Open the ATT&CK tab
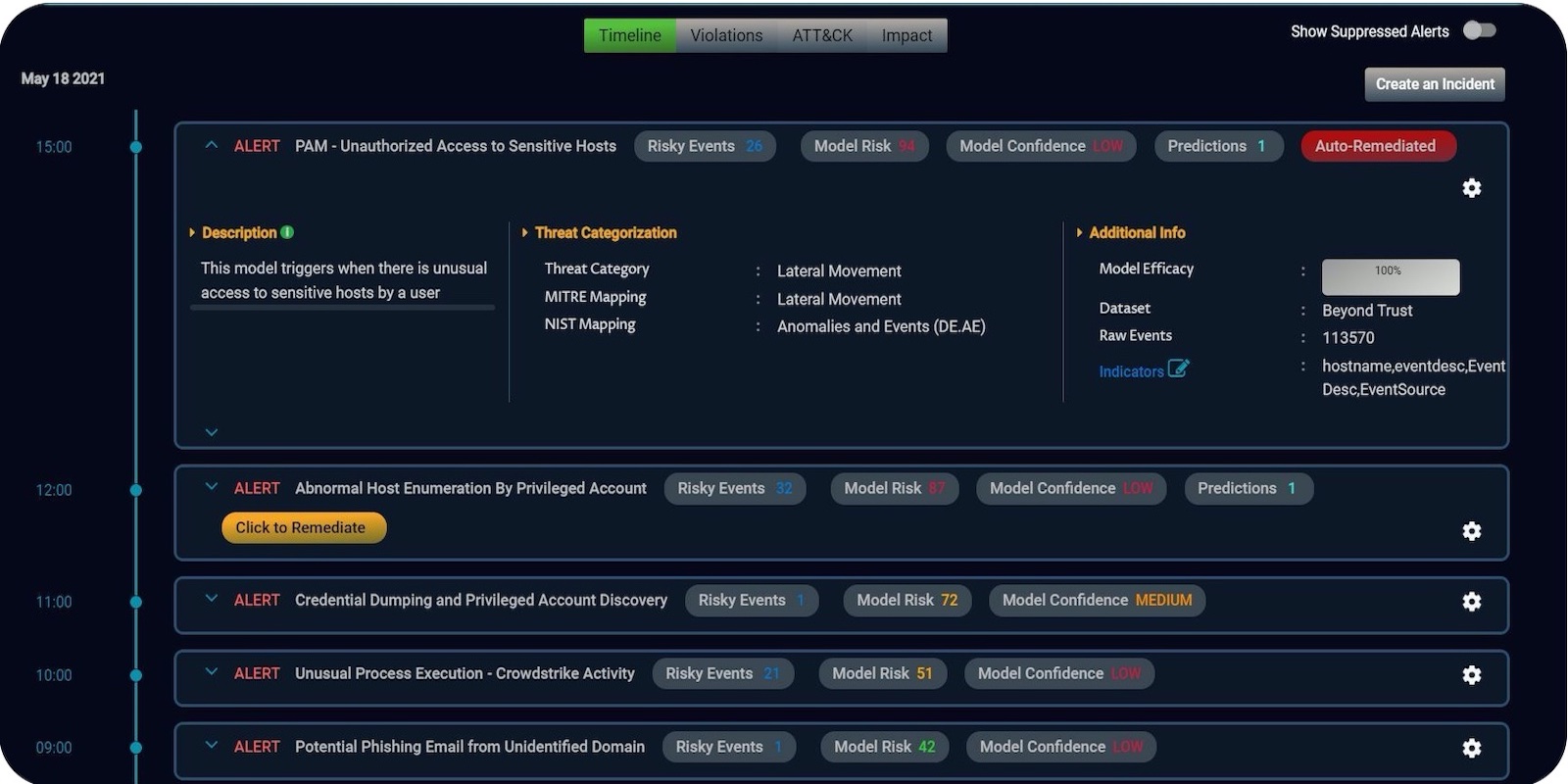Viewport: 1568px width, 784px height. tap(822, 35)
